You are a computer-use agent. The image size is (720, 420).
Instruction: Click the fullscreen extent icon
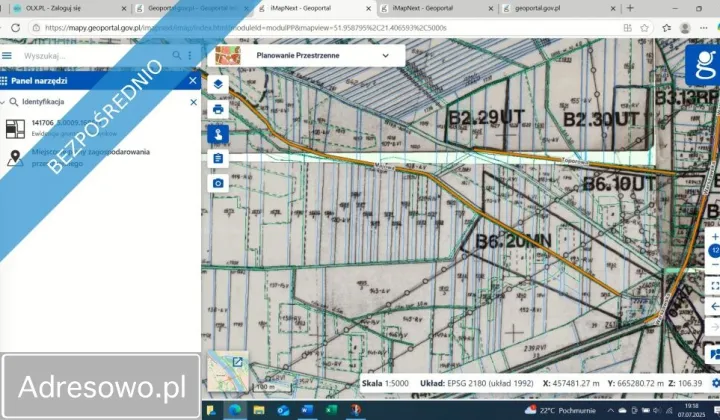pyautogui.click(x=714, y=285)
